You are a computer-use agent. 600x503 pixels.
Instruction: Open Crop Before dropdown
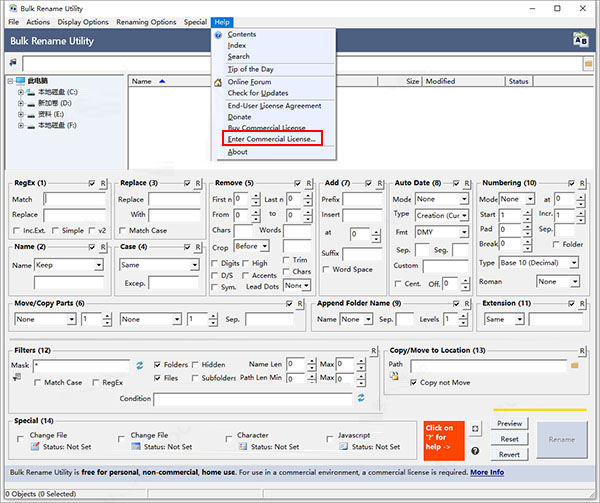point(265,246)
